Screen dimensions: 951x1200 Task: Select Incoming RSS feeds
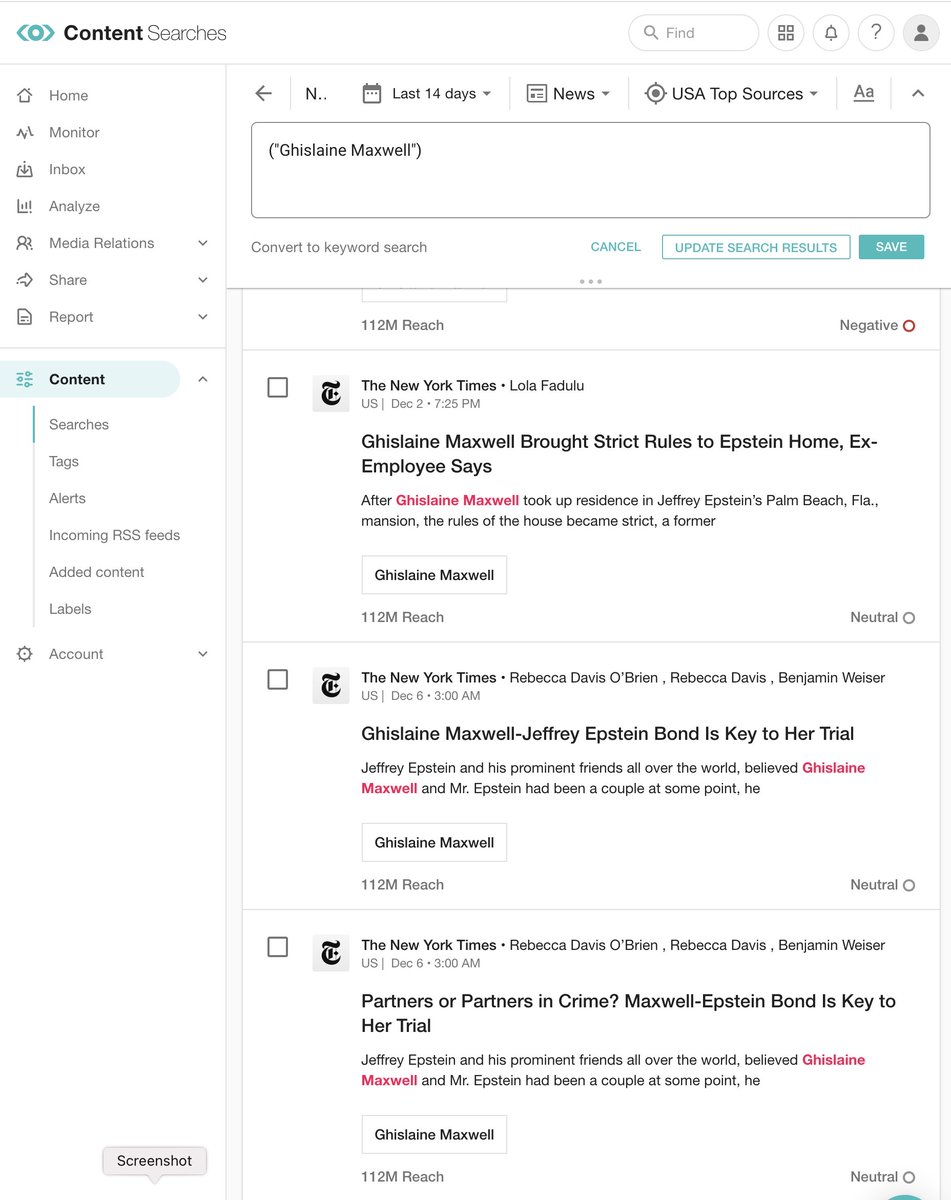point(115,535)
